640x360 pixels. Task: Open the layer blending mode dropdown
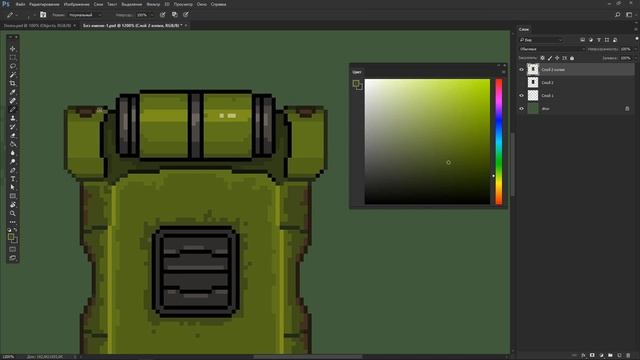coord(552,49)
